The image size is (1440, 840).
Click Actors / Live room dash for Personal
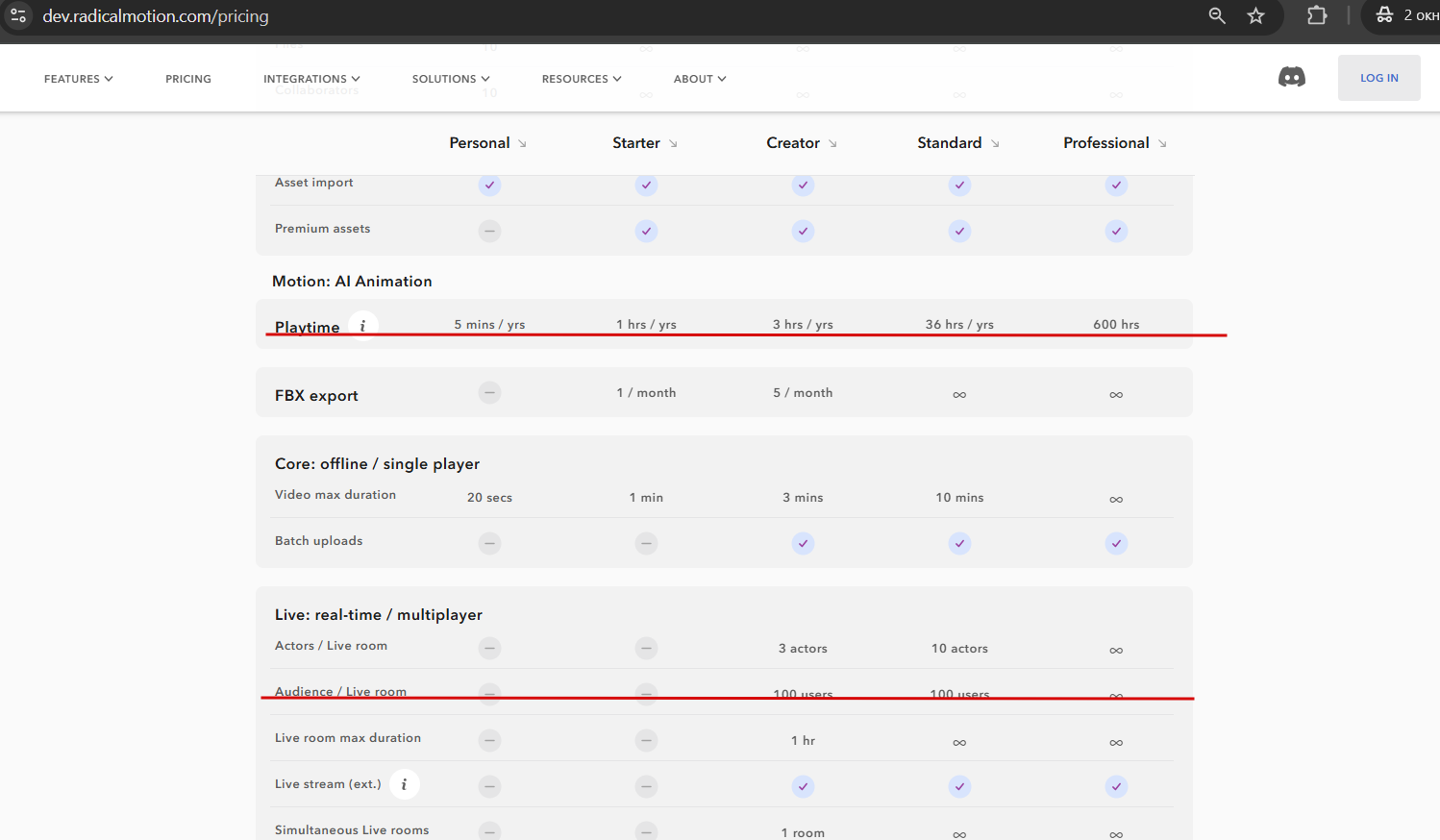[490, 648]
